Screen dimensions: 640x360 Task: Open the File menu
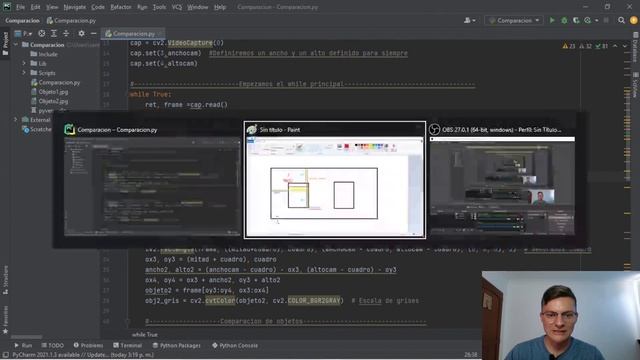click(x=20, y=7)
